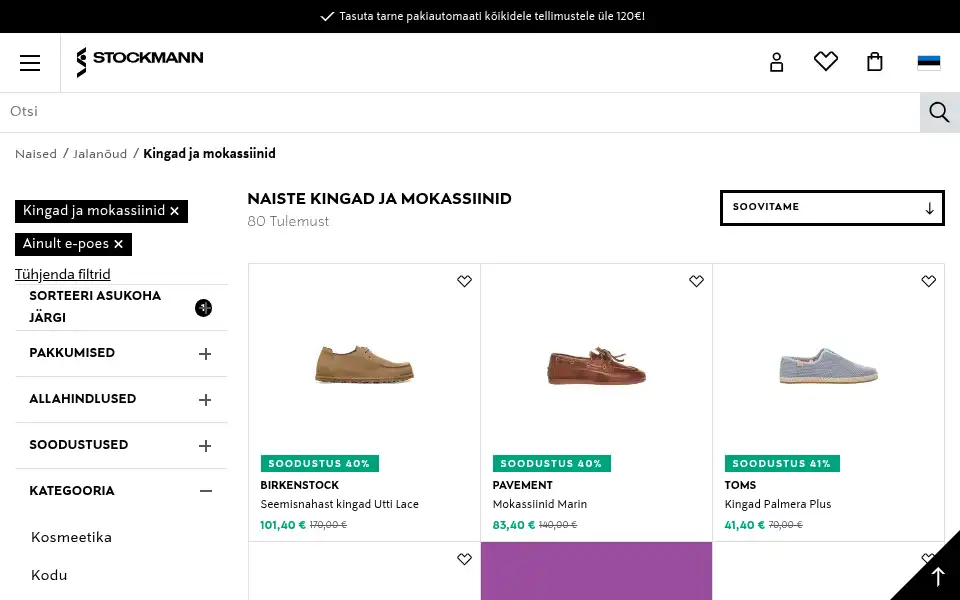Expand the Soodustused filter section
The height and width of the screenshot is (600, 960).
pos(121,445)
